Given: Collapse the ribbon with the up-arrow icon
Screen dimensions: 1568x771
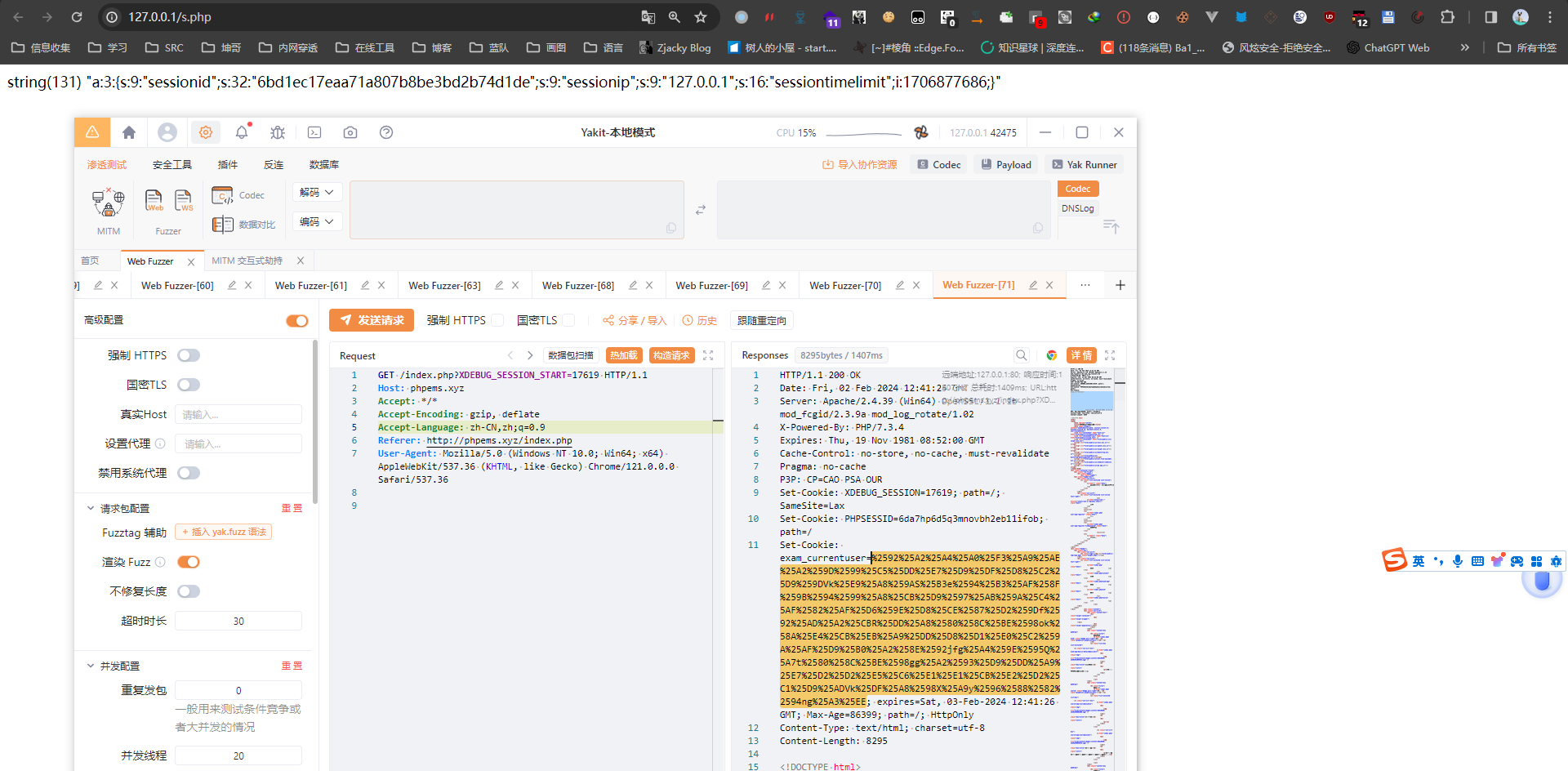Looking at the screenshot, I should pos(1111,226).
